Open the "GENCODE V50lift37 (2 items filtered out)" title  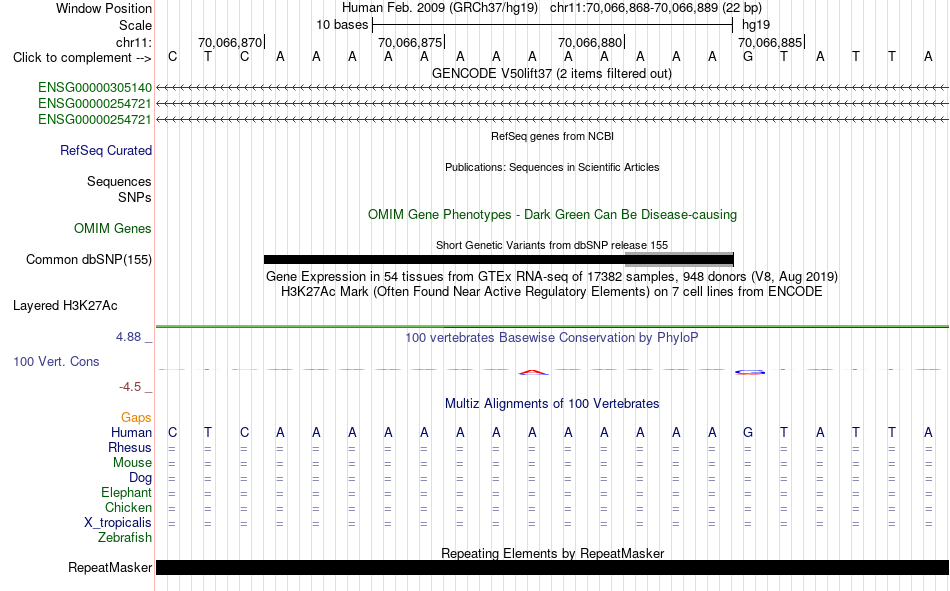click(x=551, y=73)
